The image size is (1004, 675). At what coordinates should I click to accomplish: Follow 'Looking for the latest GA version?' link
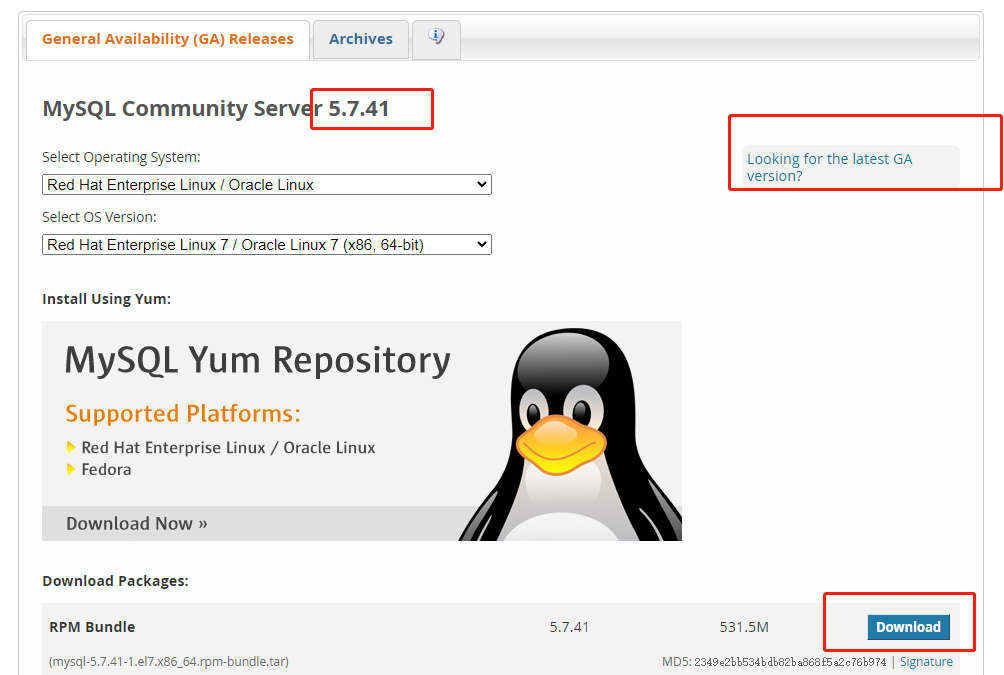tap(829, 167)
